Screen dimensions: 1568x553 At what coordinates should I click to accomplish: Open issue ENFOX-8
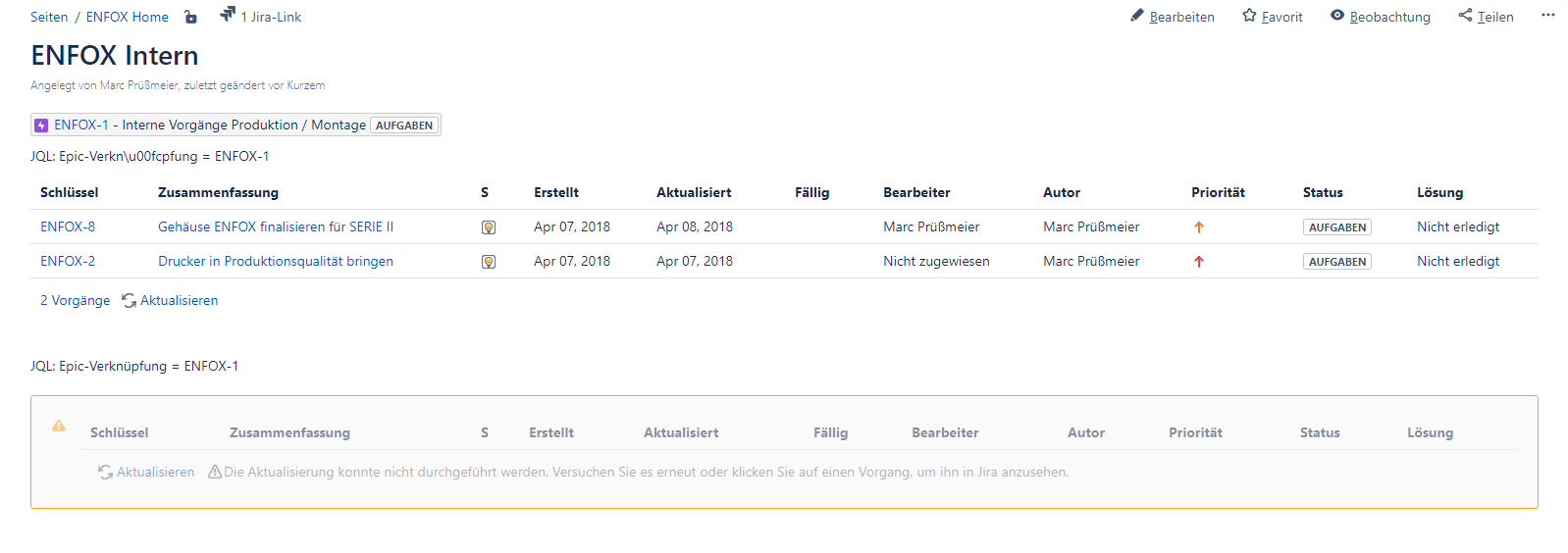[68, 226]
